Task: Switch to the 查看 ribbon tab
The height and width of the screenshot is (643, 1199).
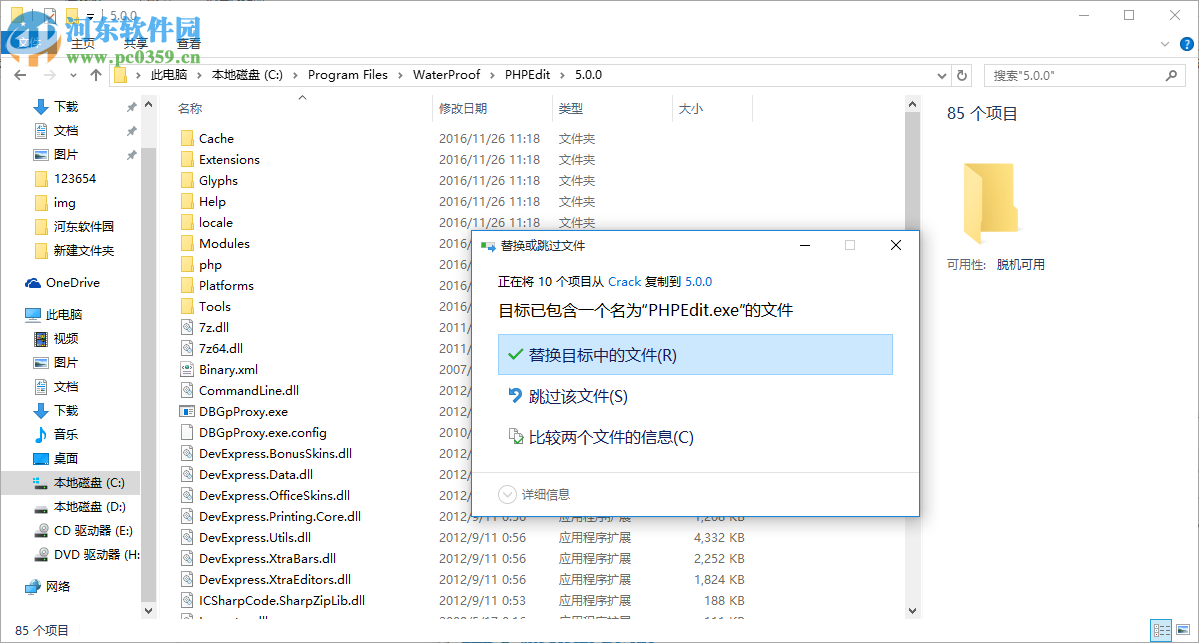Action: point(188,42)
